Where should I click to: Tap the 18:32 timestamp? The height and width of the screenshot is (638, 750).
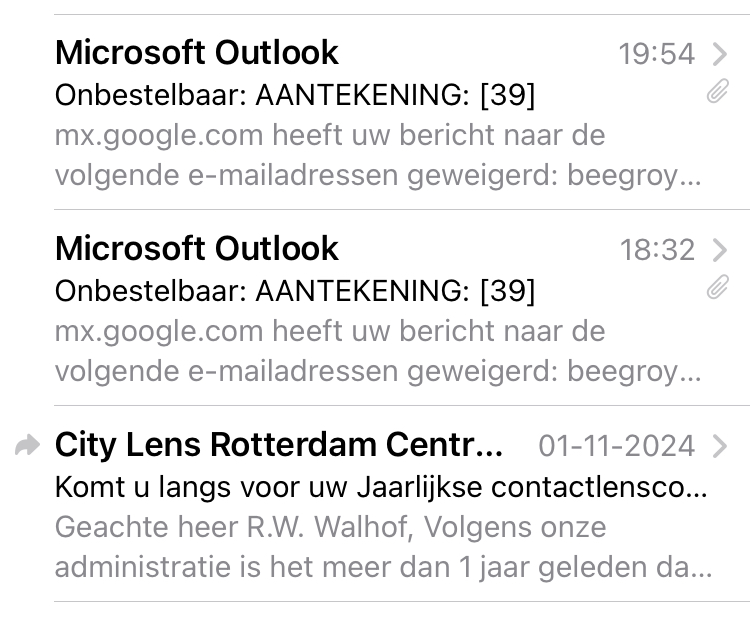pyautogui.click(x=656, y=250)
